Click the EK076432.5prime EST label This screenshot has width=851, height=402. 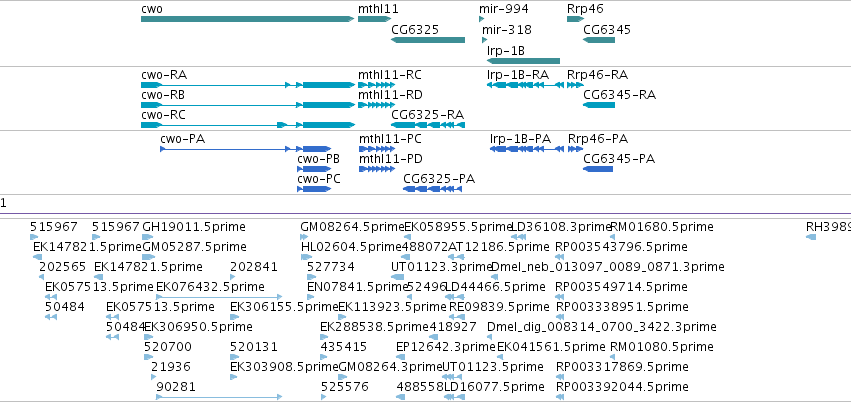pos(211,286)
